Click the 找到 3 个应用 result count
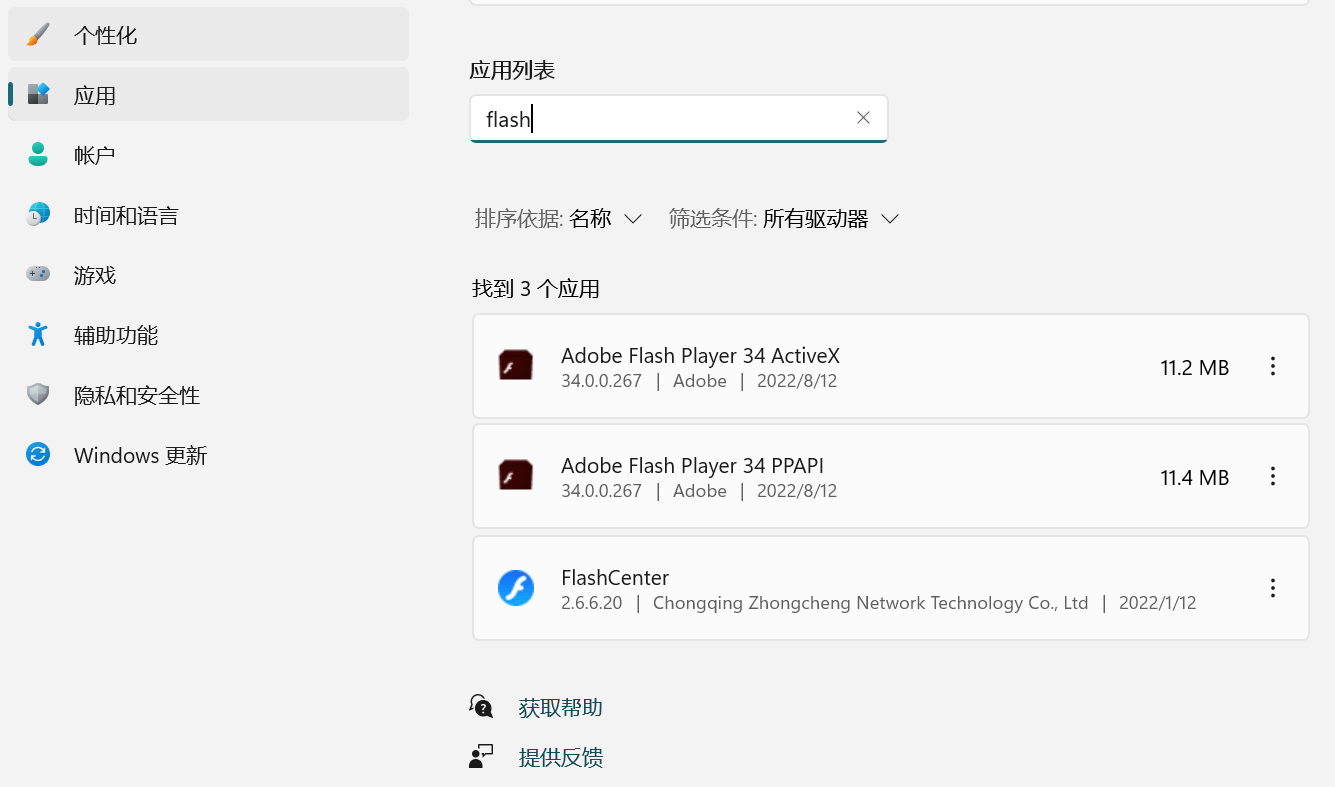Viewport: 1335px width, 787px height. (536, 290)
